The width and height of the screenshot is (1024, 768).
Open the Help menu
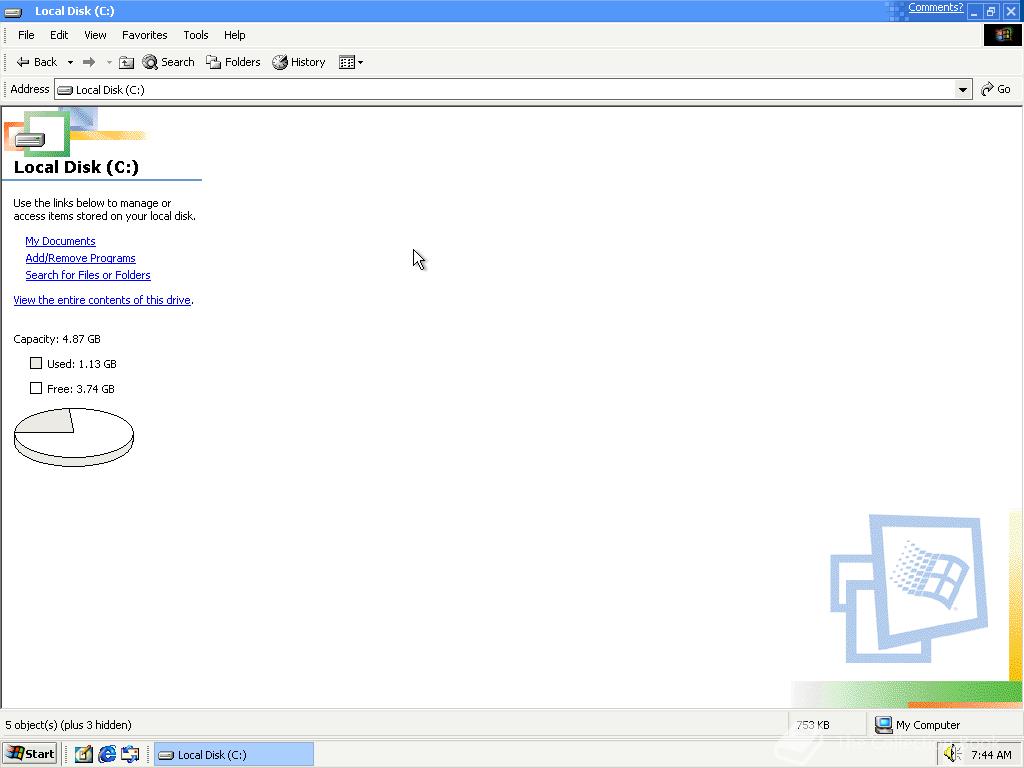point(234,35)
